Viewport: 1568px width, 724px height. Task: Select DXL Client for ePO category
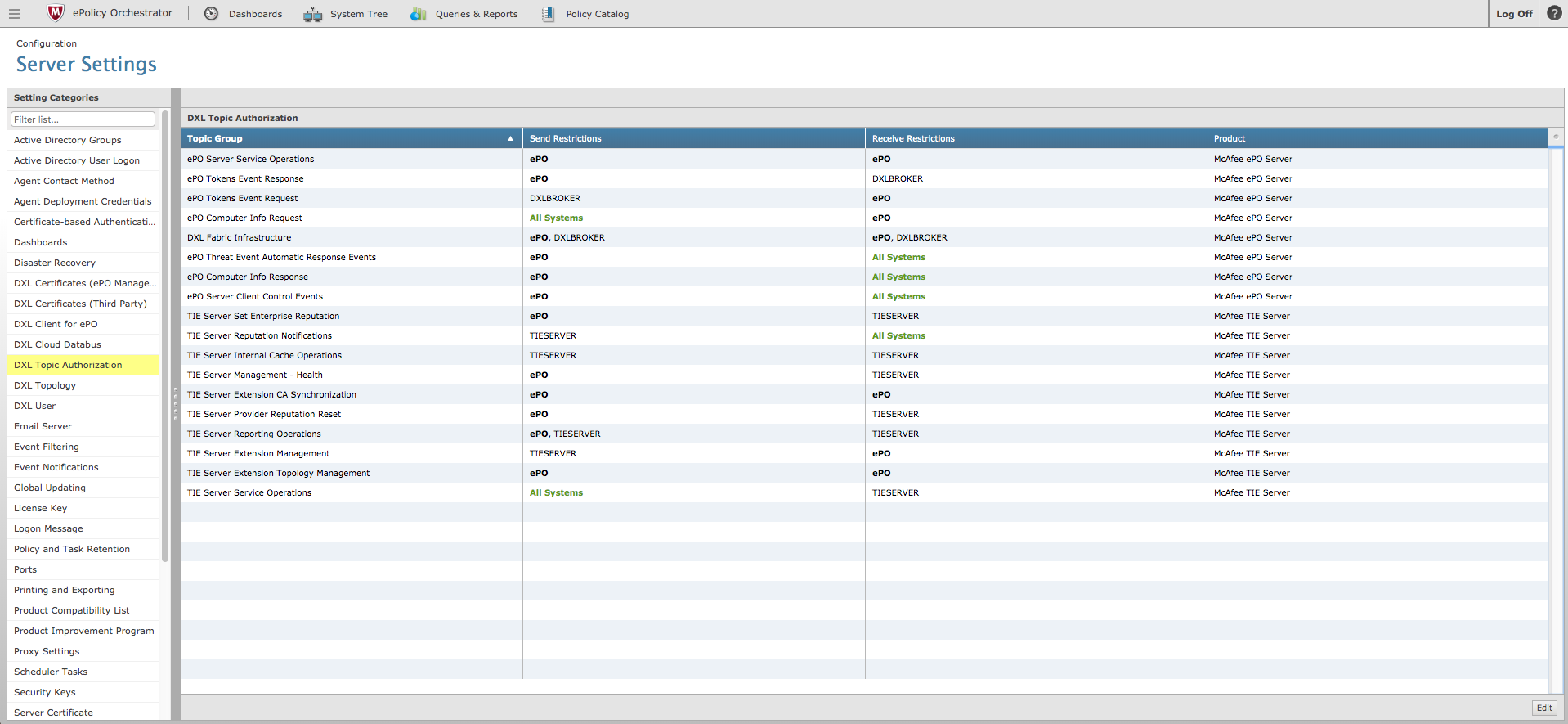pos(83,324)
